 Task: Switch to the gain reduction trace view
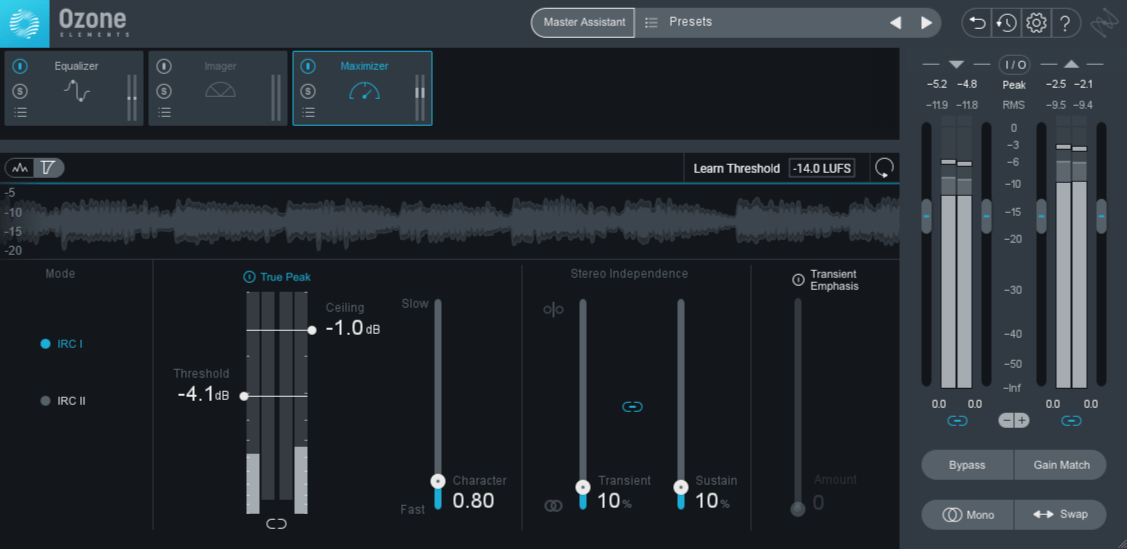pyautogui.click(x=48, y=168)
